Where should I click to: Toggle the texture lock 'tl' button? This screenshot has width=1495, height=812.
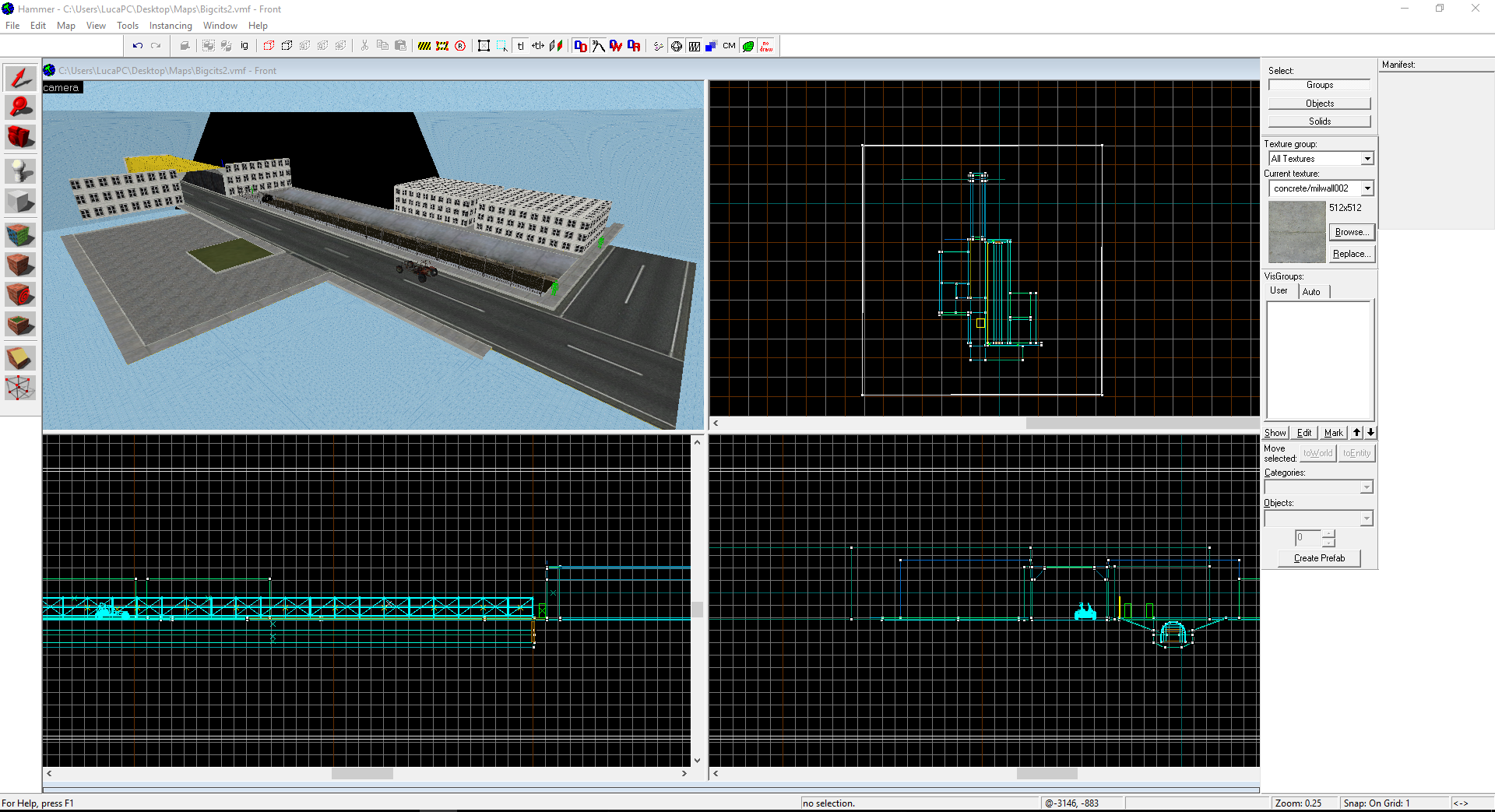[520, 46]
